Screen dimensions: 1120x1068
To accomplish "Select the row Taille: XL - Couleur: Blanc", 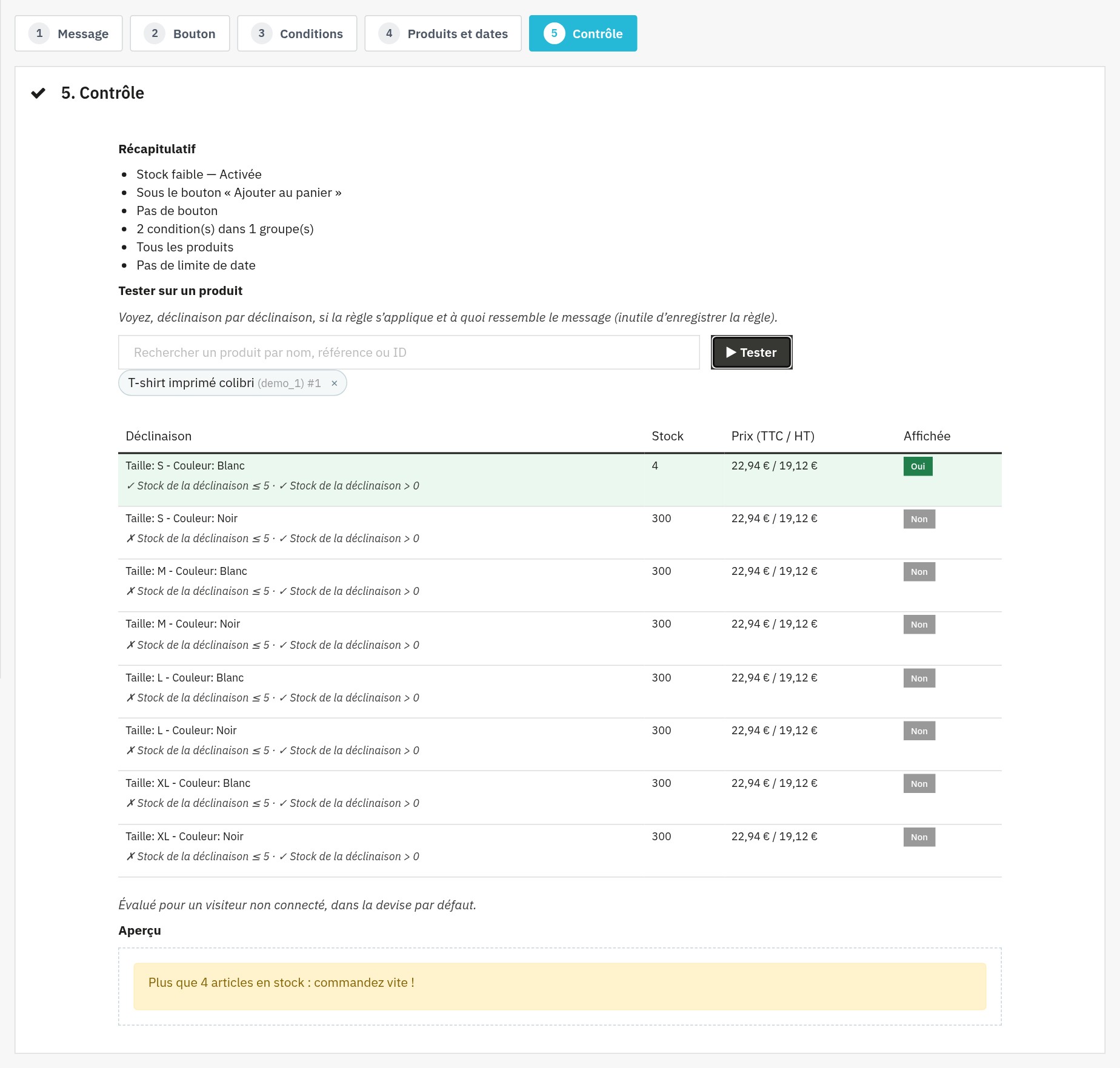I will click(560, 797).
